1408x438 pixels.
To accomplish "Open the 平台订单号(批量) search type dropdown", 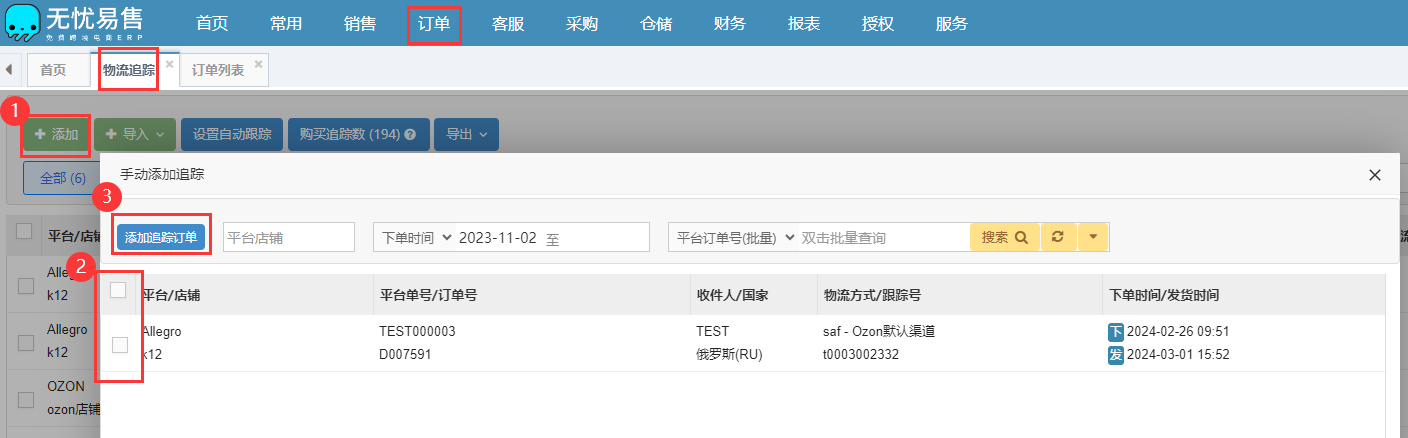I will [x=735, y=238].
